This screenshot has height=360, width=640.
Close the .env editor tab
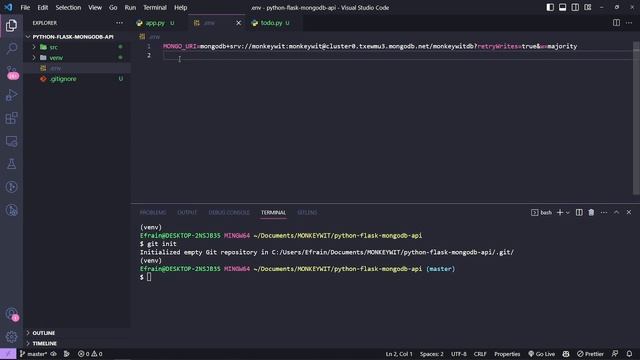tap(238, 23)
